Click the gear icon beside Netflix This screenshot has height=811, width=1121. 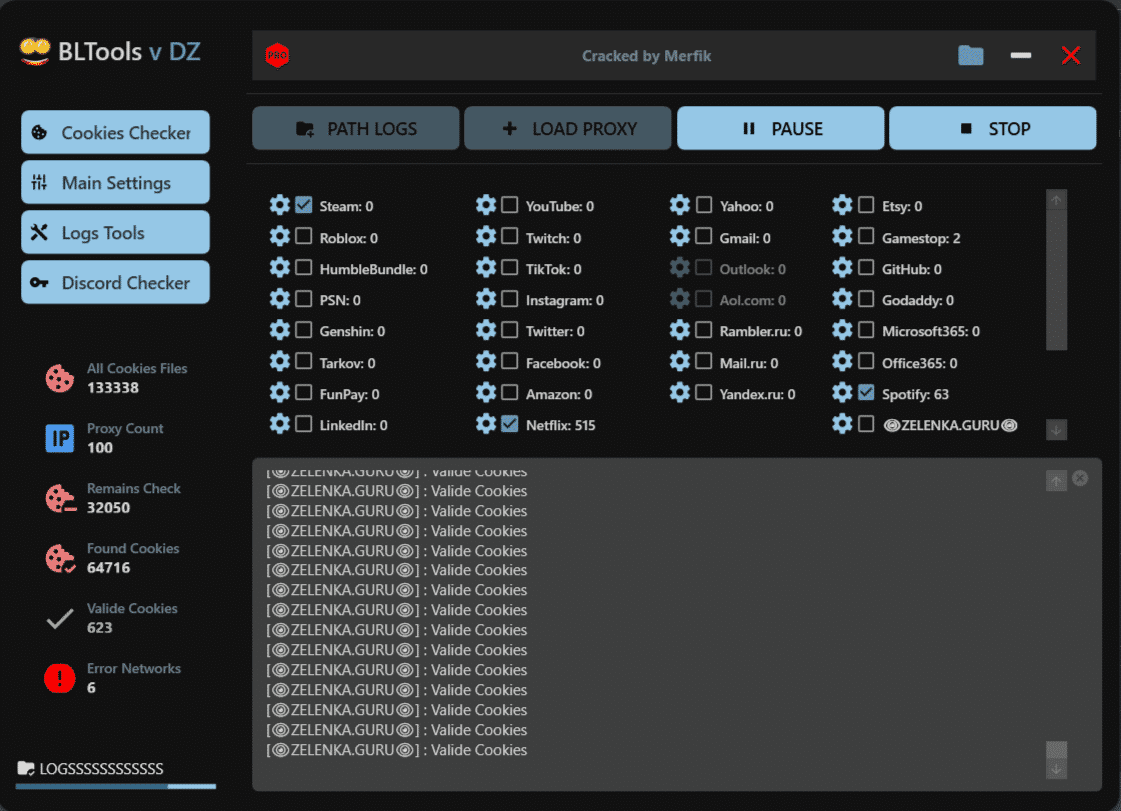click(x=486, y=424)
